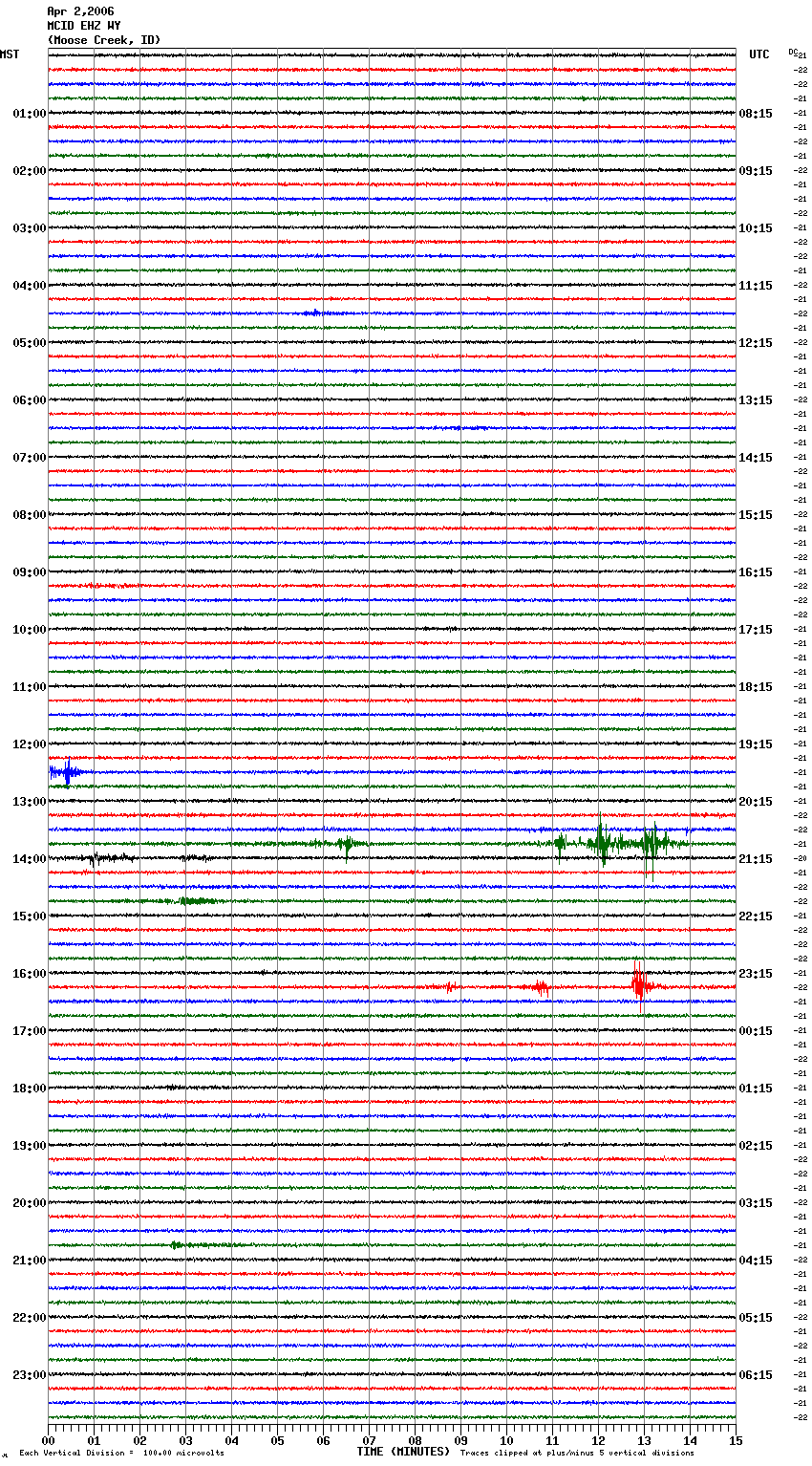Select the 02:00 MST row label
The image size is (812, 1466).
(x=30, y=171)
